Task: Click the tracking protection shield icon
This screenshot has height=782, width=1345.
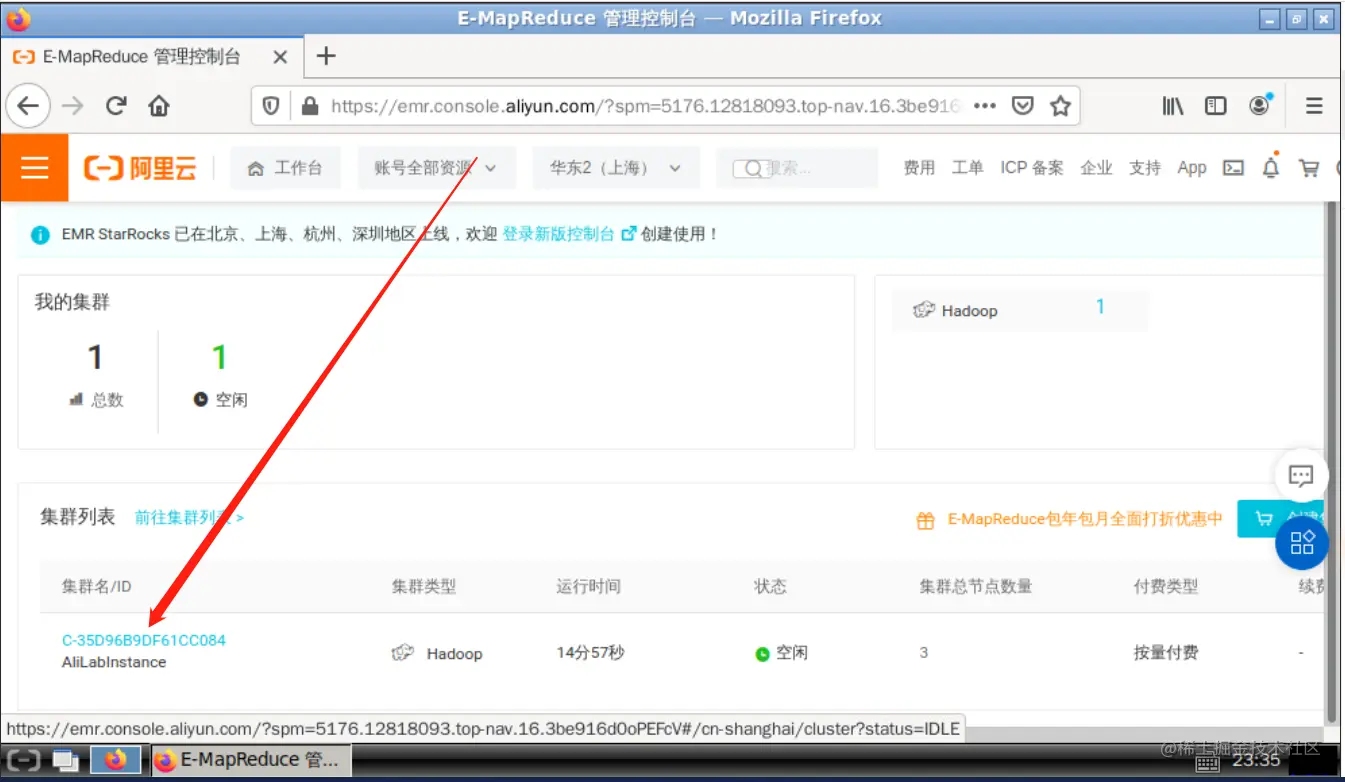Action: pyautogui.click(x=271, y=106)
